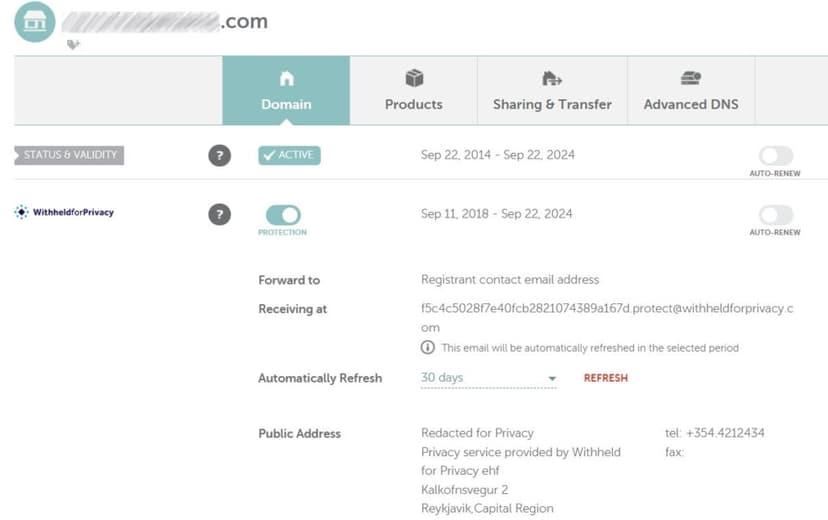This screenshot has width=828, height=520.
Task: Click the WithheldforPrivacy logo
Action: click(64, 212)
